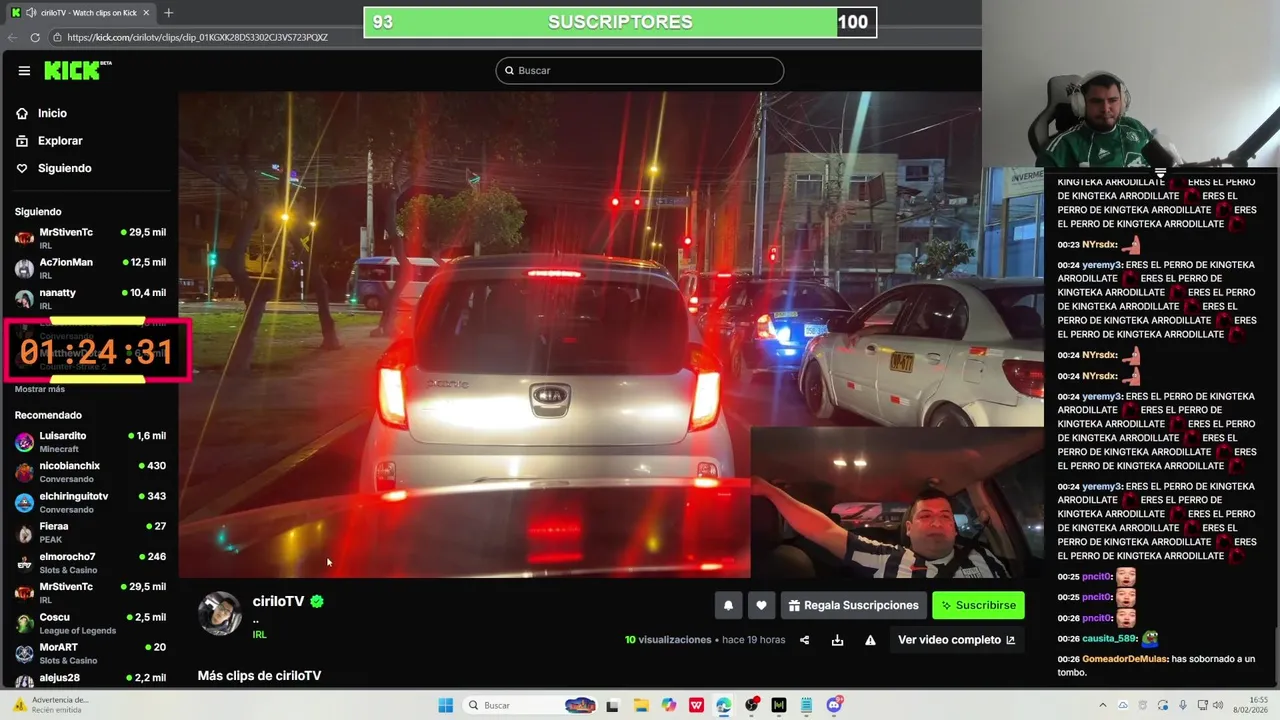The height and width of the screenshot is (720, 1280).
Task: Open the Discord taskbar icon
Action: coord(834,705)
